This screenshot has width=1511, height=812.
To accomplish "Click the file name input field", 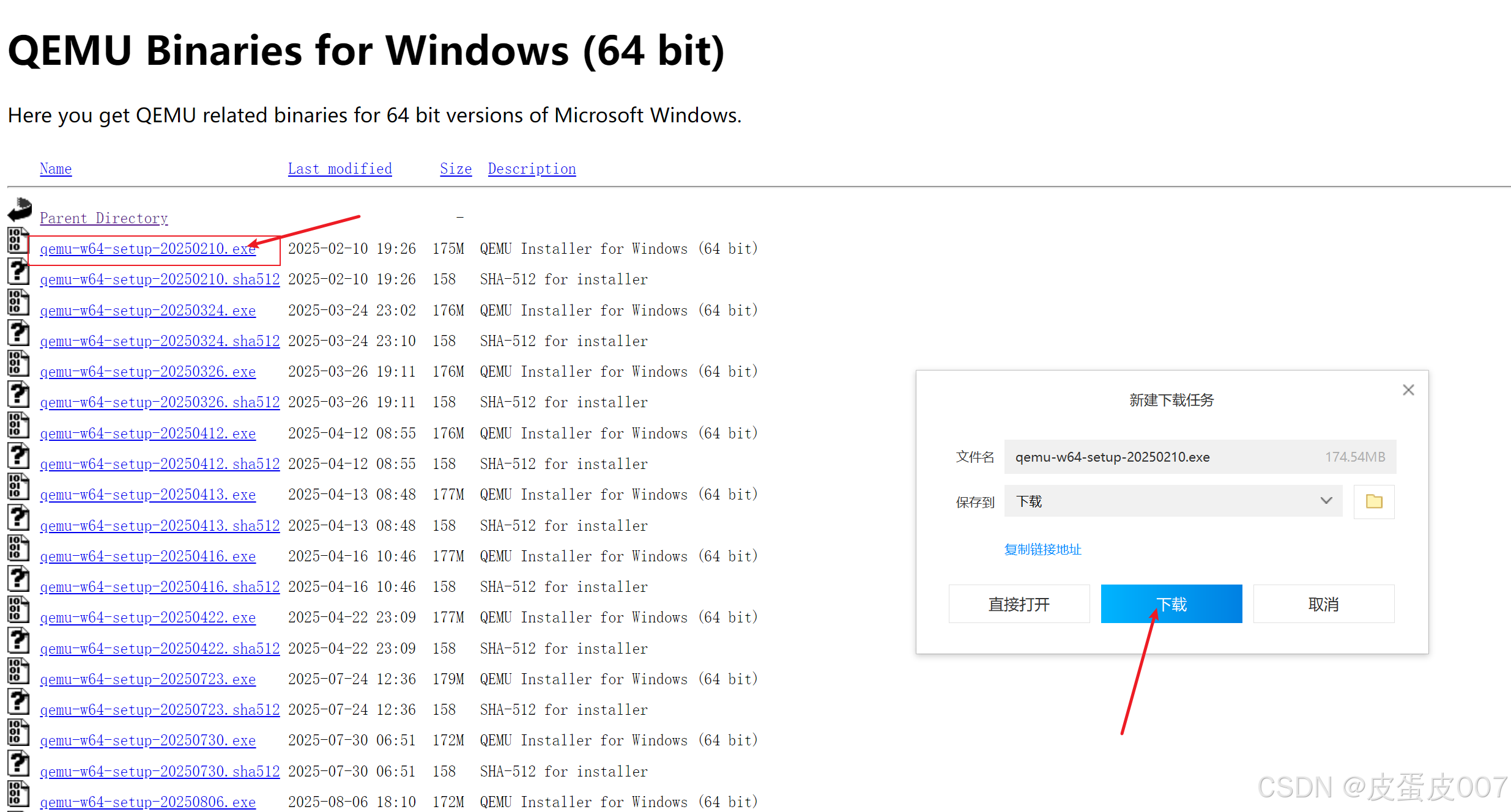I will [1162, 457].
